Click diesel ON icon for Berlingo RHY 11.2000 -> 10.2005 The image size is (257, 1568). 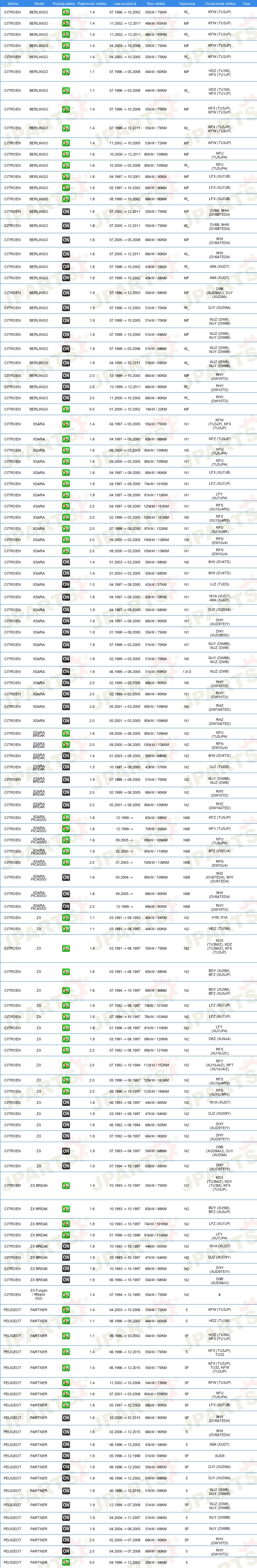[66, 398]
